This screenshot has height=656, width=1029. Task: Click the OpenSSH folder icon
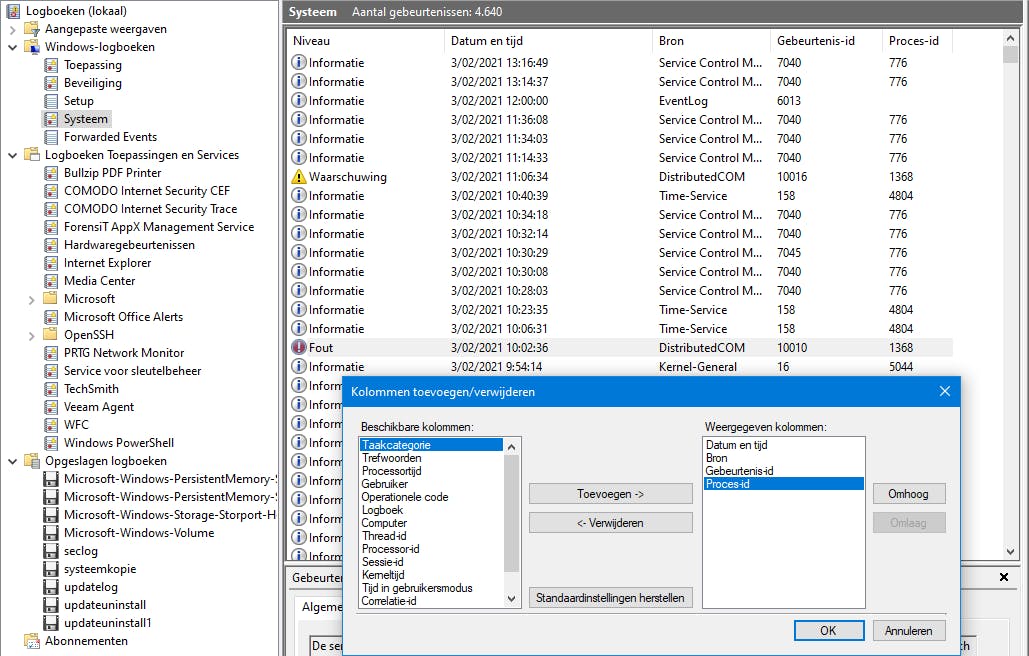click(x=51, y=335)
